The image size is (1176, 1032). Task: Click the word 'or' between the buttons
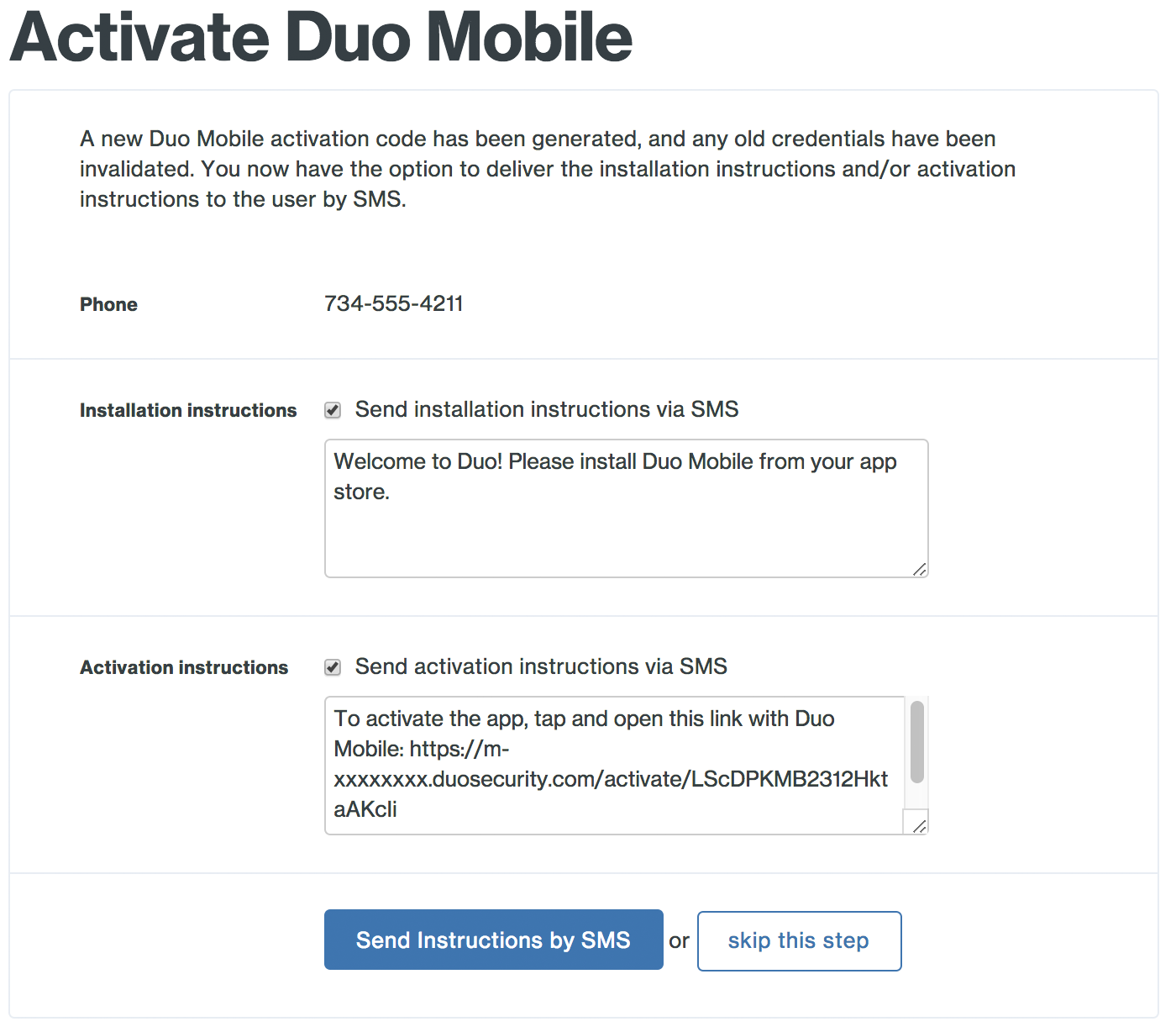pos(679,940)
